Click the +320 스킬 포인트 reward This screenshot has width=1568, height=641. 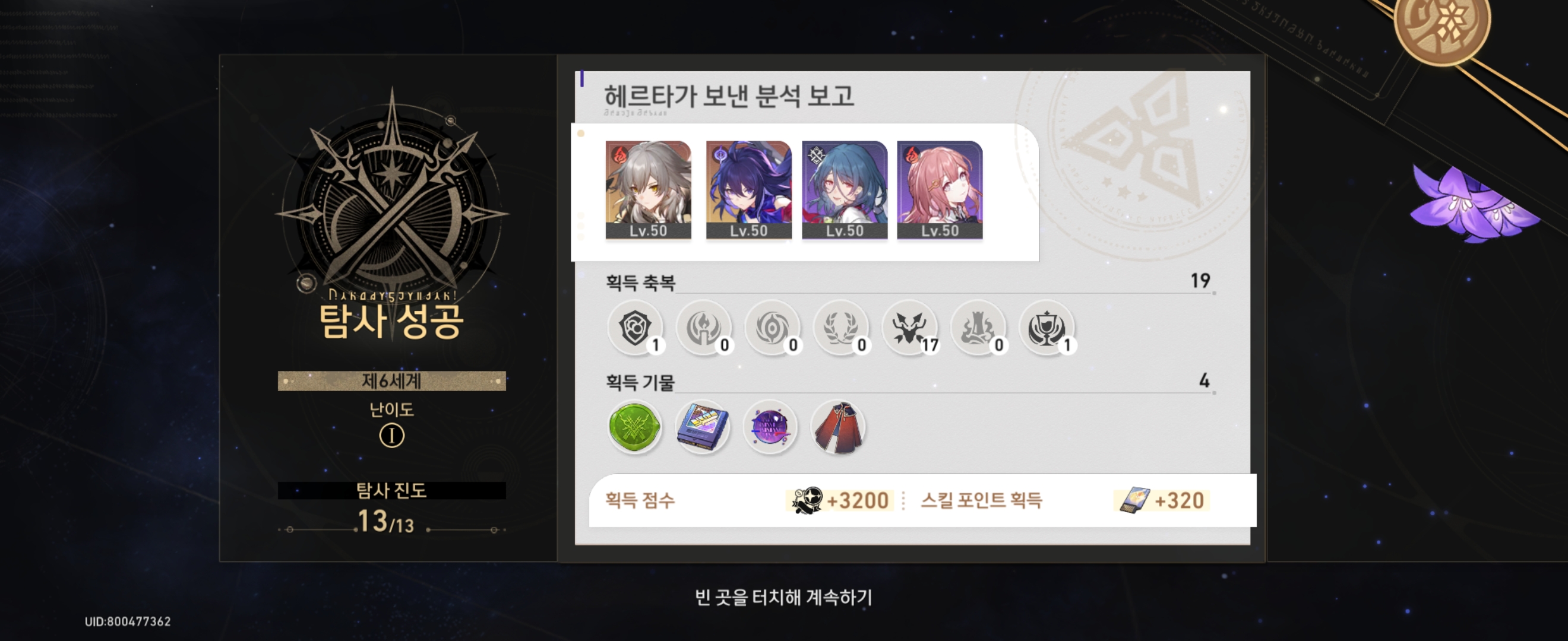[1162, 500]
